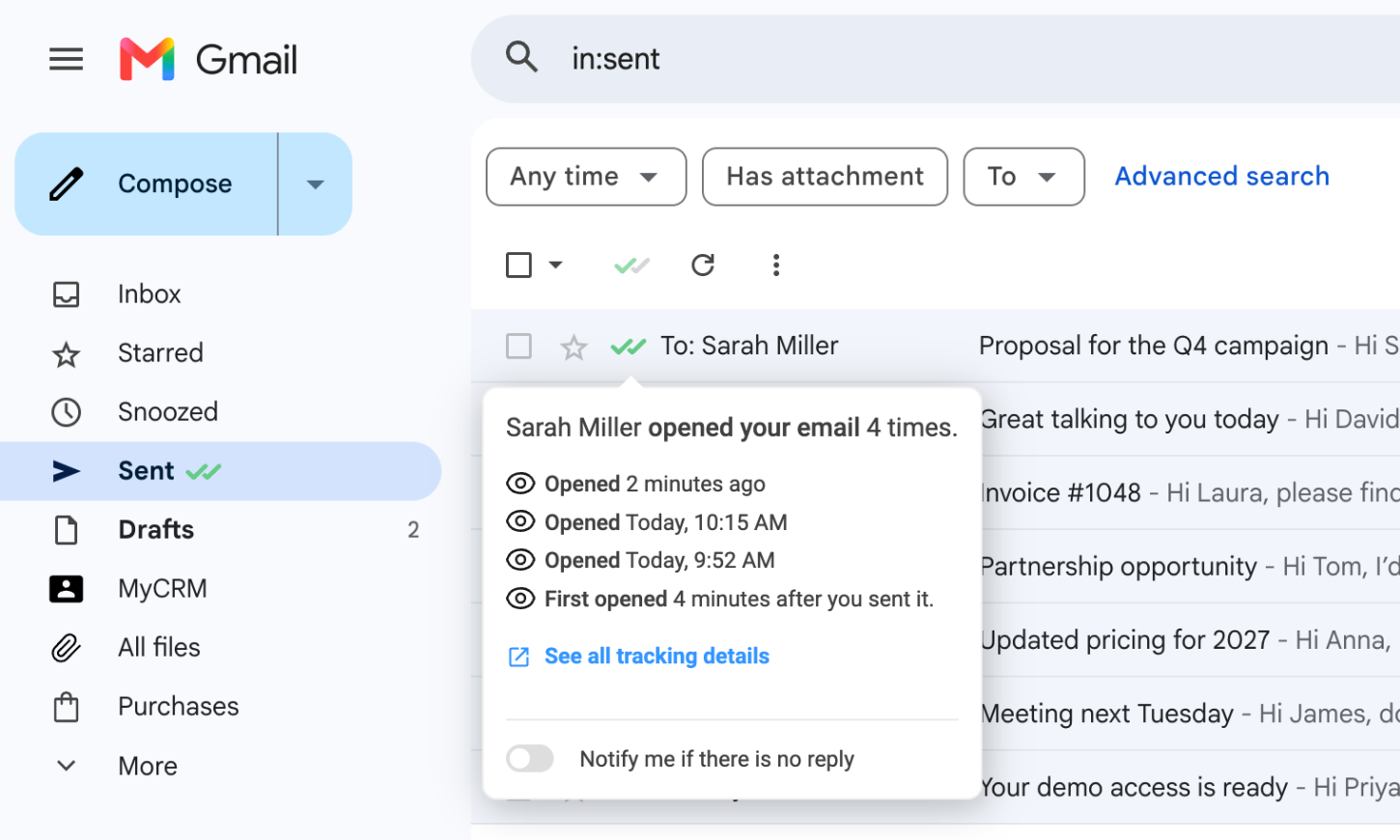Click the Sent arrow icon

pyautogui.click(x=66, y=471)
